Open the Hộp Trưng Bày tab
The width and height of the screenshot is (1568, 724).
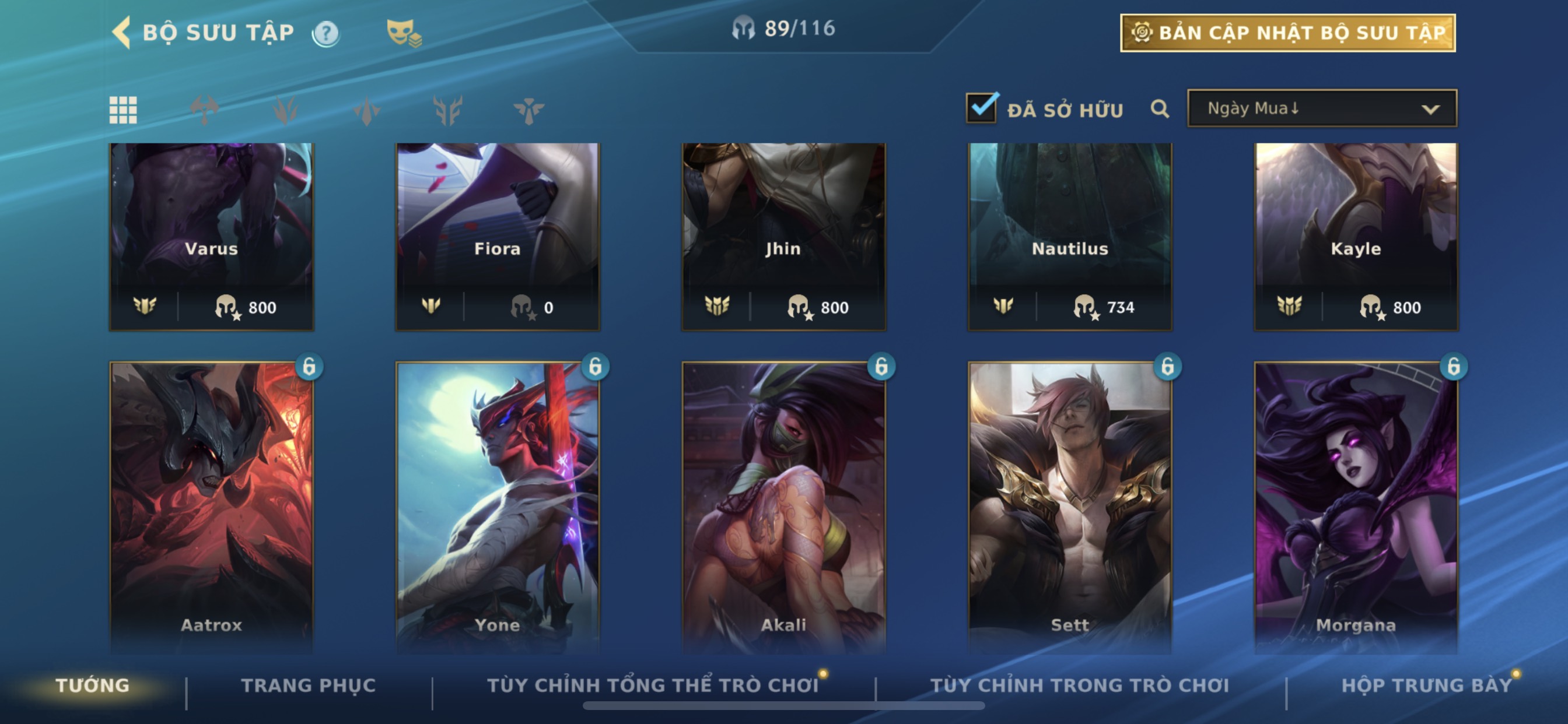point(1427,685)
